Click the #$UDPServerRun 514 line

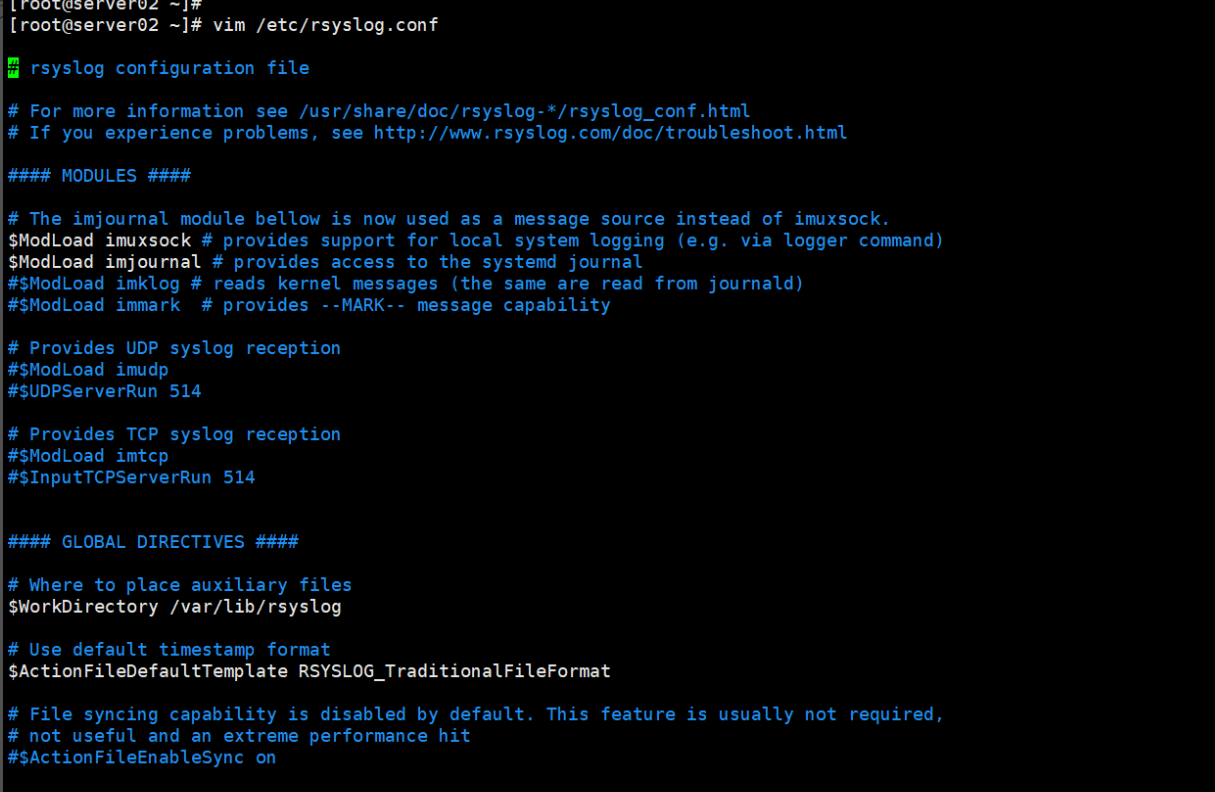click(x=104, y=391)
